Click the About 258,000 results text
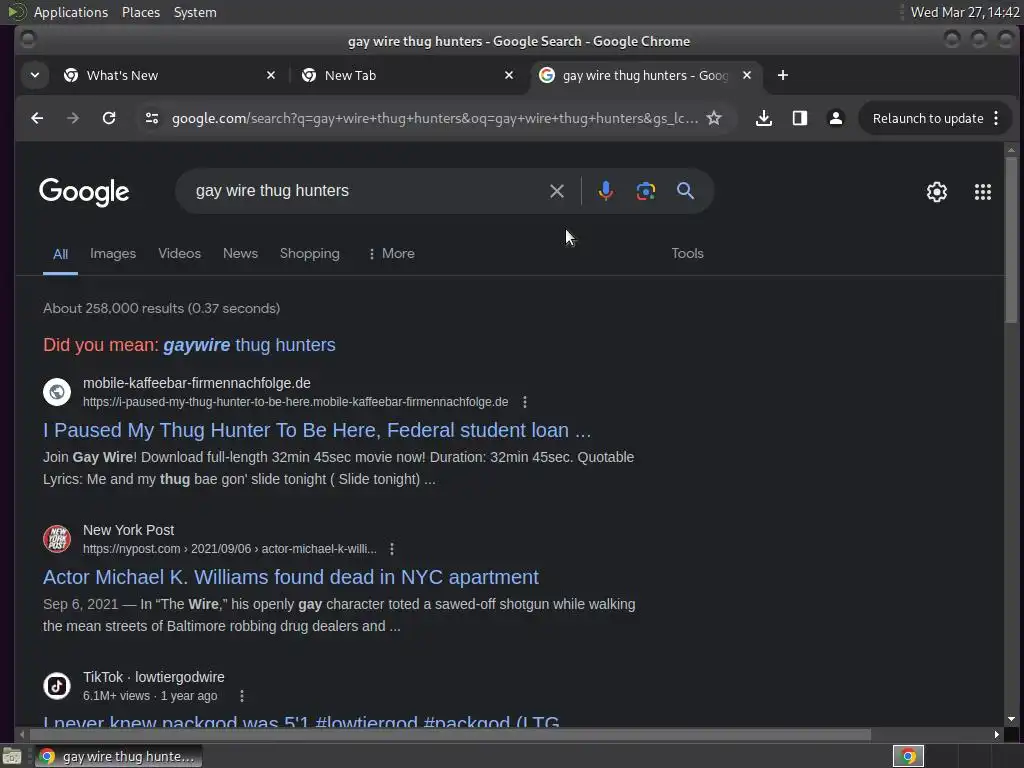 pyautogui.click(x=161, y=308)
